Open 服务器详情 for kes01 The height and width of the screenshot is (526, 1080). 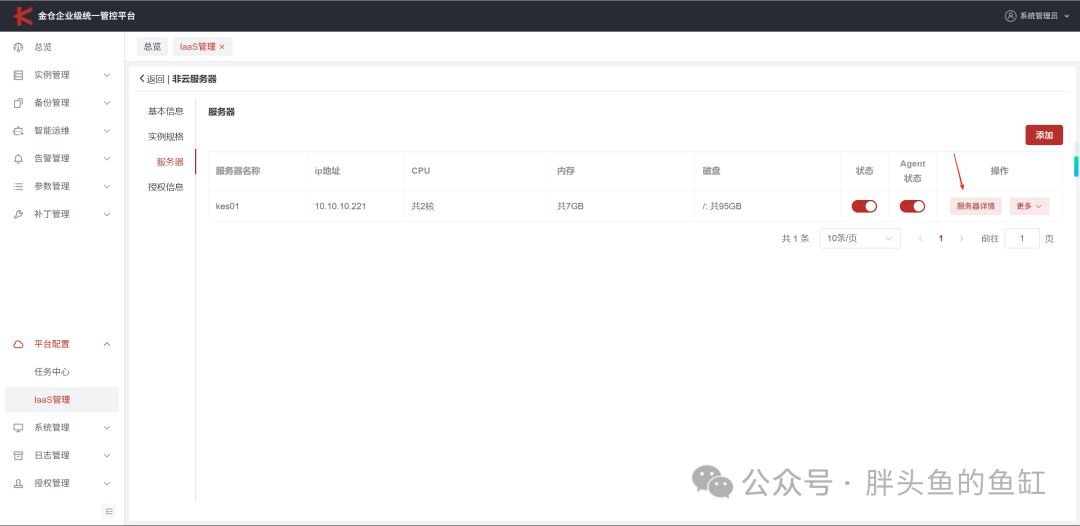976,206
